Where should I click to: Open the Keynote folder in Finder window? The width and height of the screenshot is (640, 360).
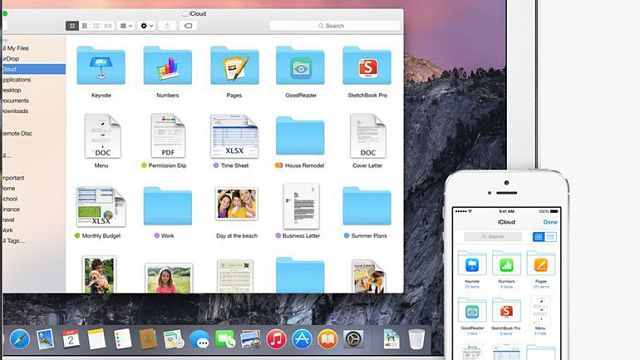101,66
